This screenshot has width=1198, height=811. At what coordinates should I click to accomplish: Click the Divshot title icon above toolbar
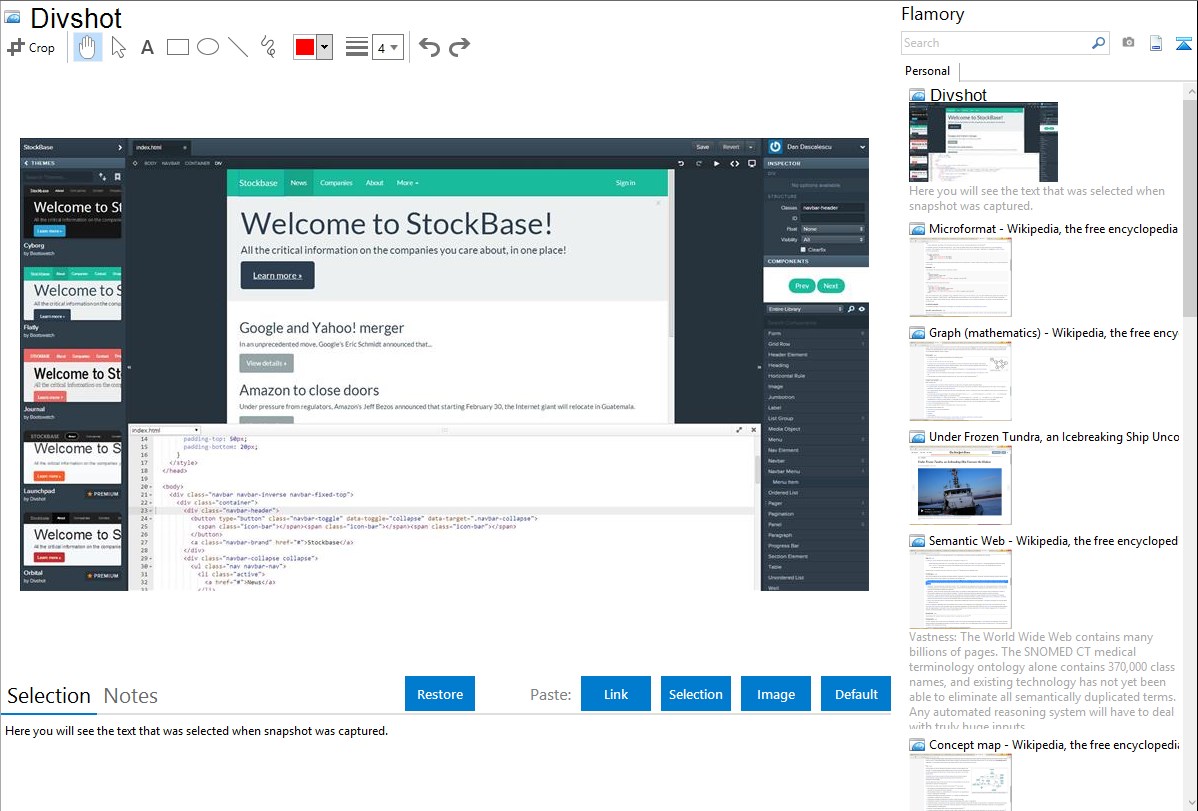pos(12,17)
